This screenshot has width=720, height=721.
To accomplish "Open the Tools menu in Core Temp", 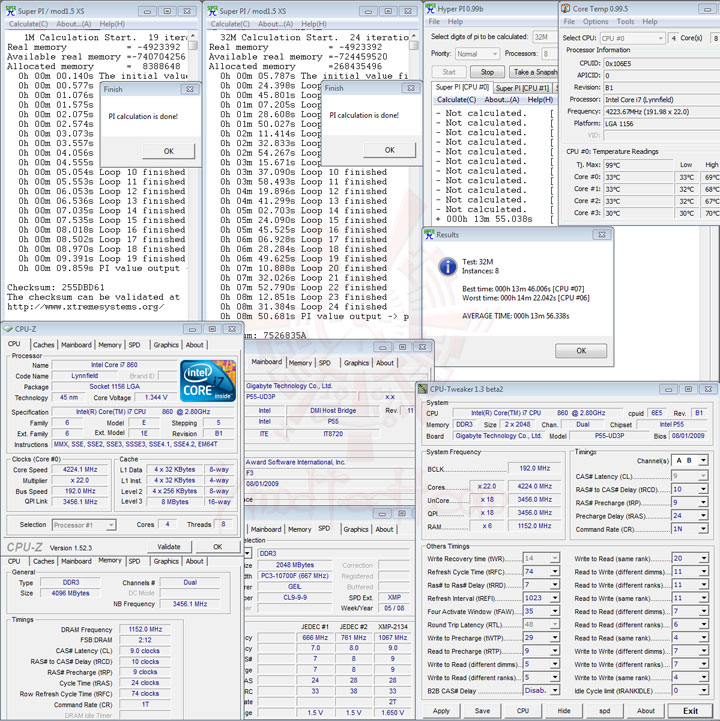I will tap(625, 22).
